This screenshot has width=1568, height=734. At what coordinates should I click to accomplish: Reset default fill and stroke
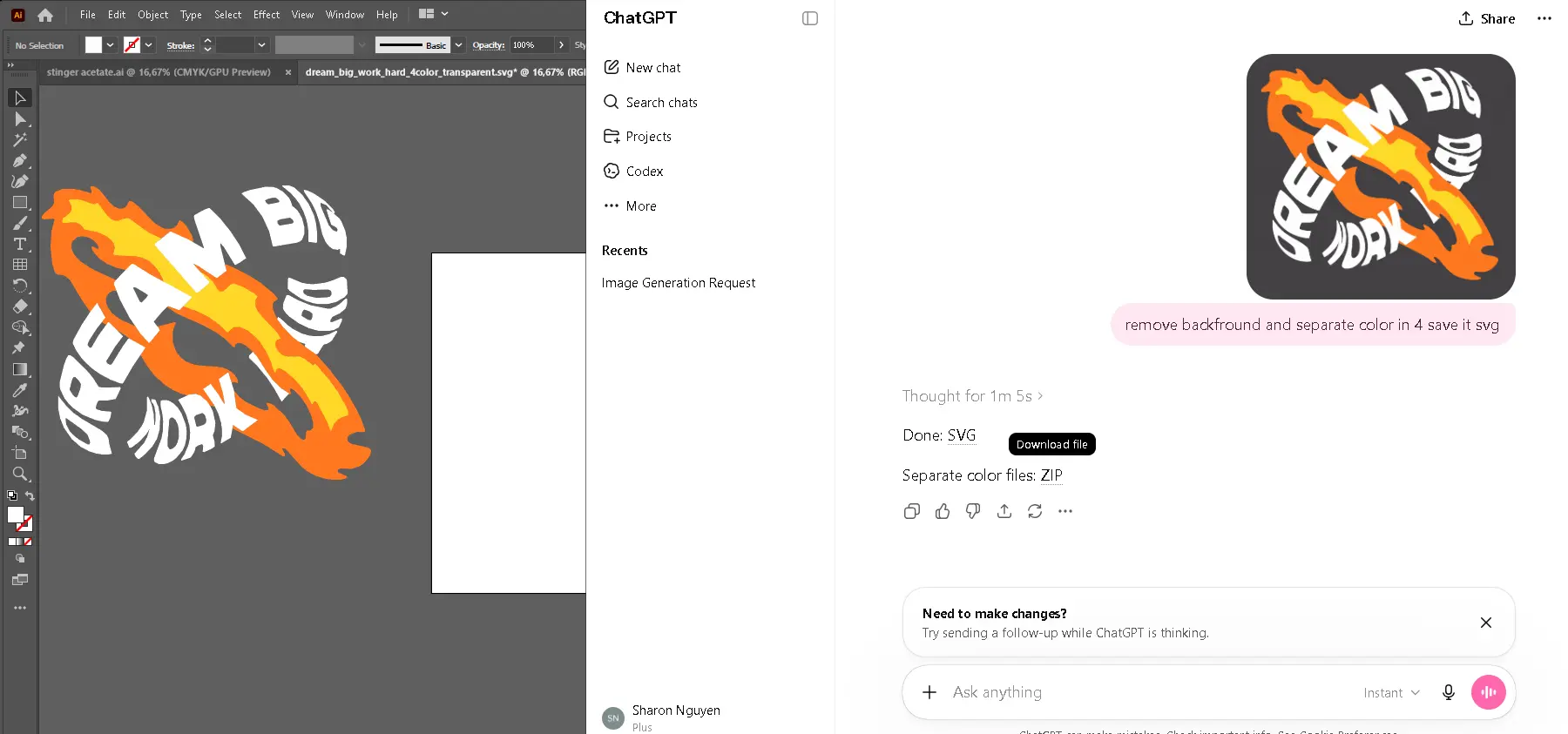click(12, 495)
